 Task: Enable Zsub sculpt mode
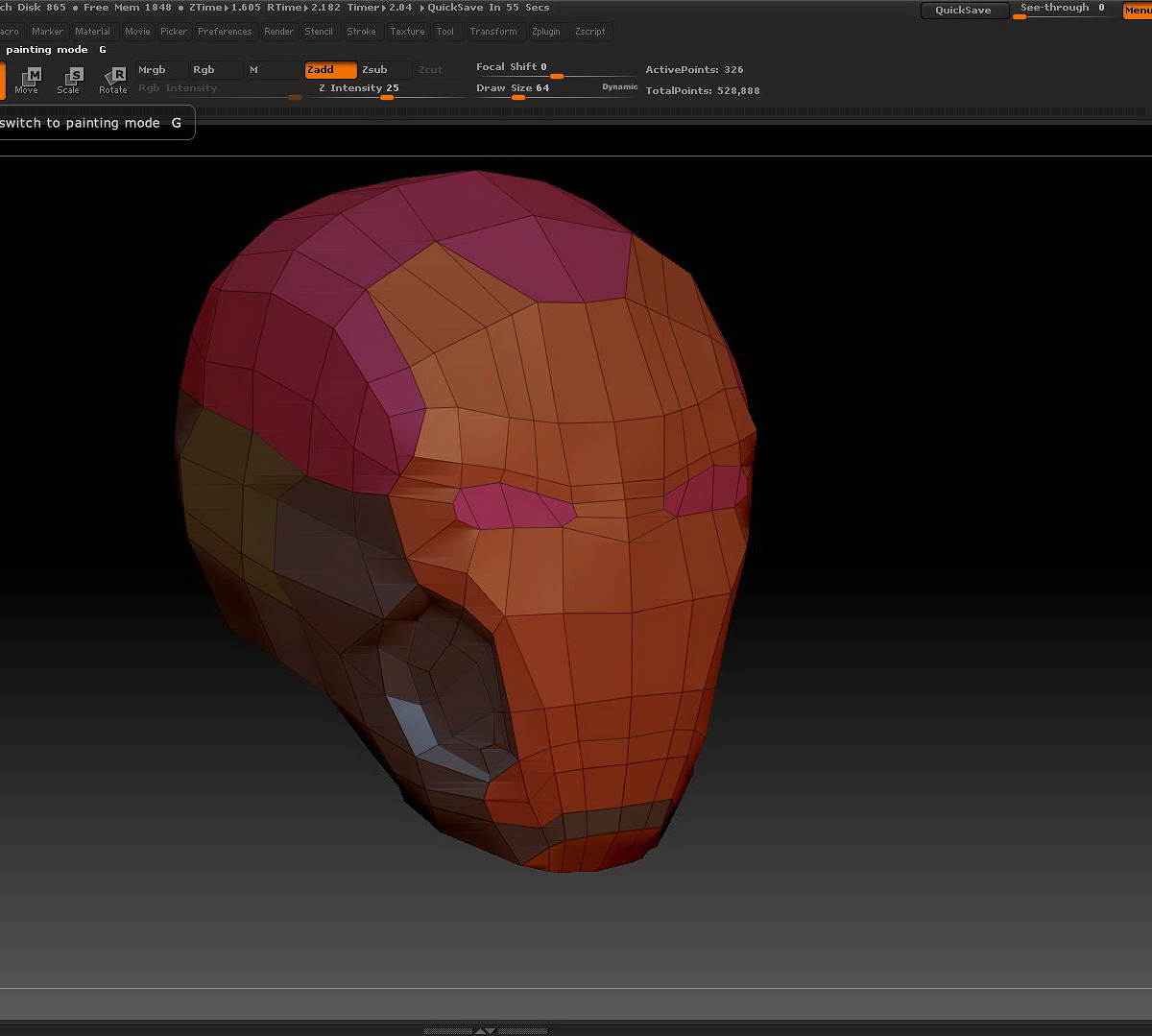click(386, 70)
